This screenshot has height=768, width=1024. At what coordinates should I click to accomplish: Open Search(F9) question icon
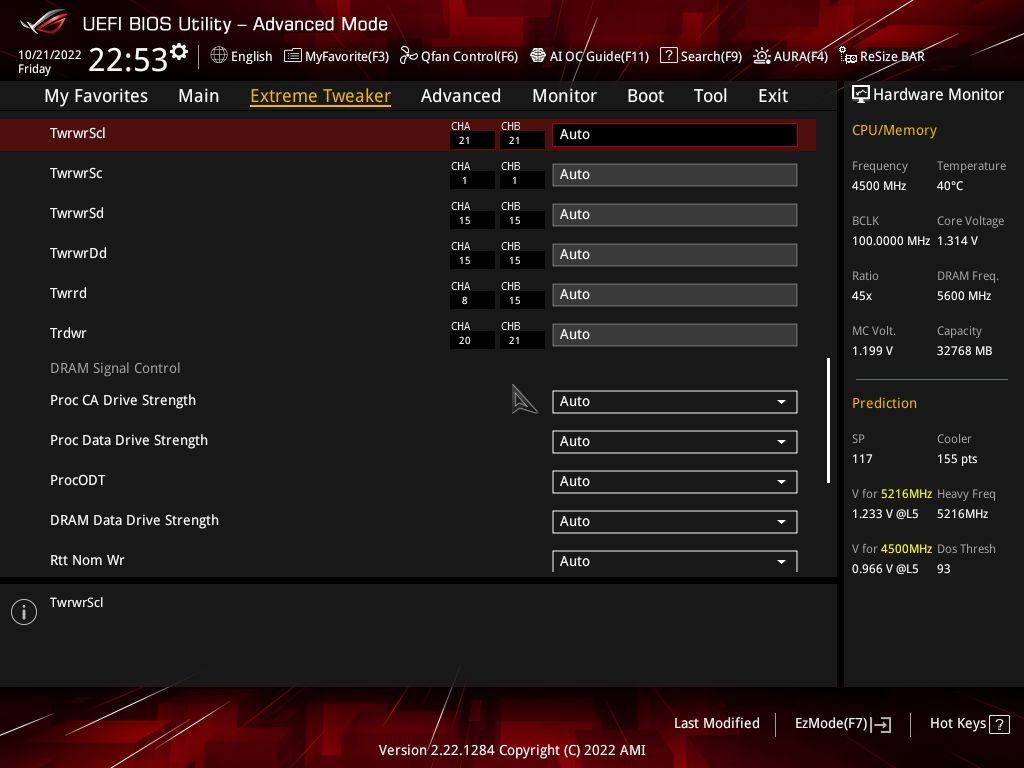(x=668, y=56)
